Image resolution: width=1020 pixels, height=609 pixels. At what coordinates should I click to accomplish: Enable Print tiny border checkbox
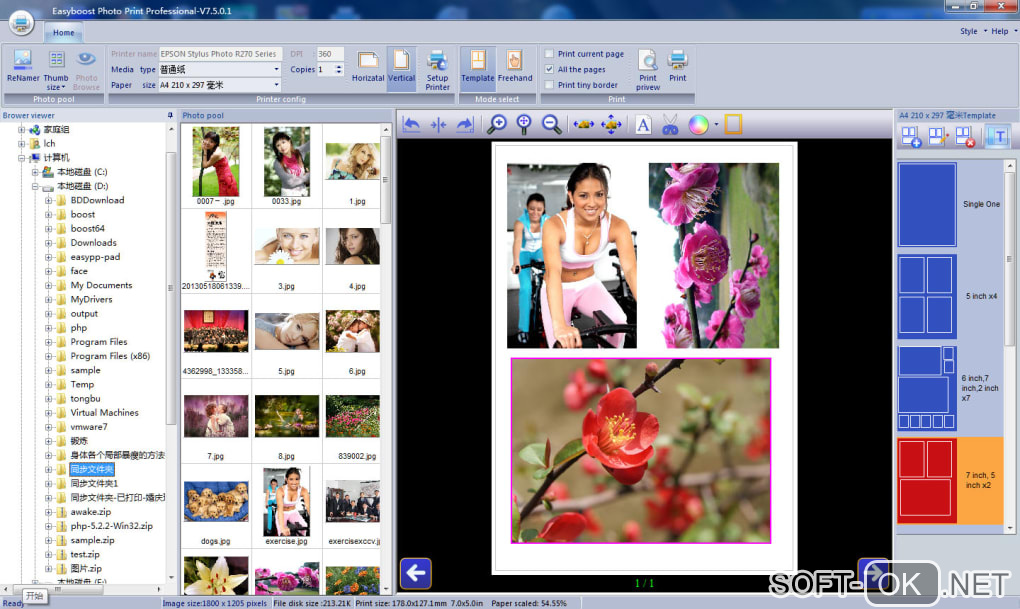(x=550, y=85)
